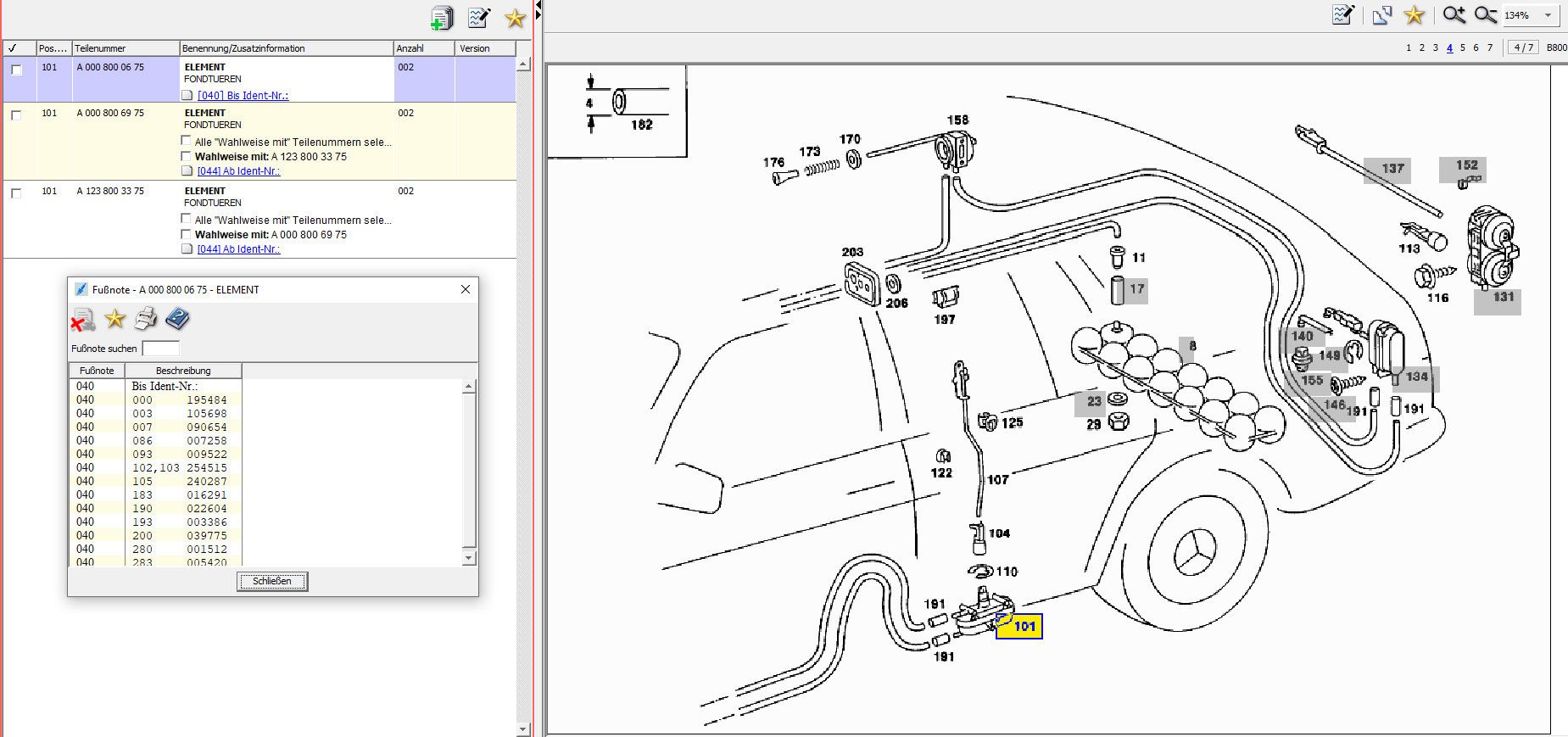Click the favorites star in diagram toolbar
The width and height of the screenshot is (1568, 737).
tap(1414, 15)
